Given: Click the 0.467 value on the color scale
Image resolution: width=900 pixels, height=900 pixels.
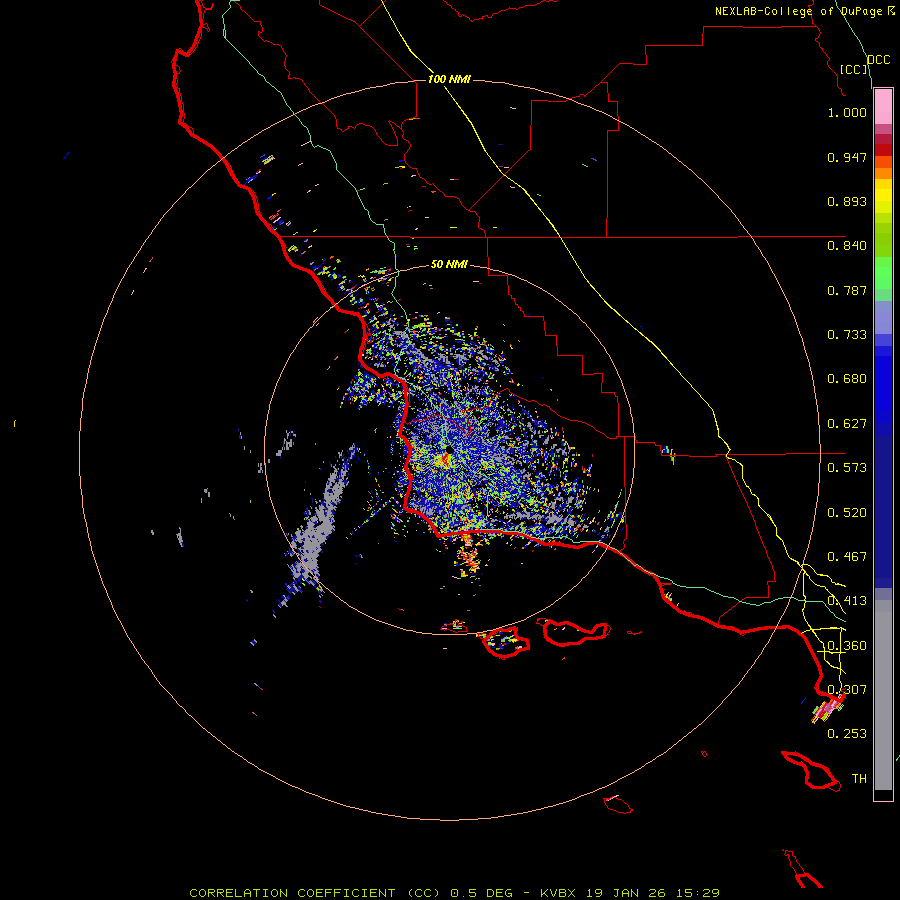Looking at the screenshot, I should click(847, 557).
